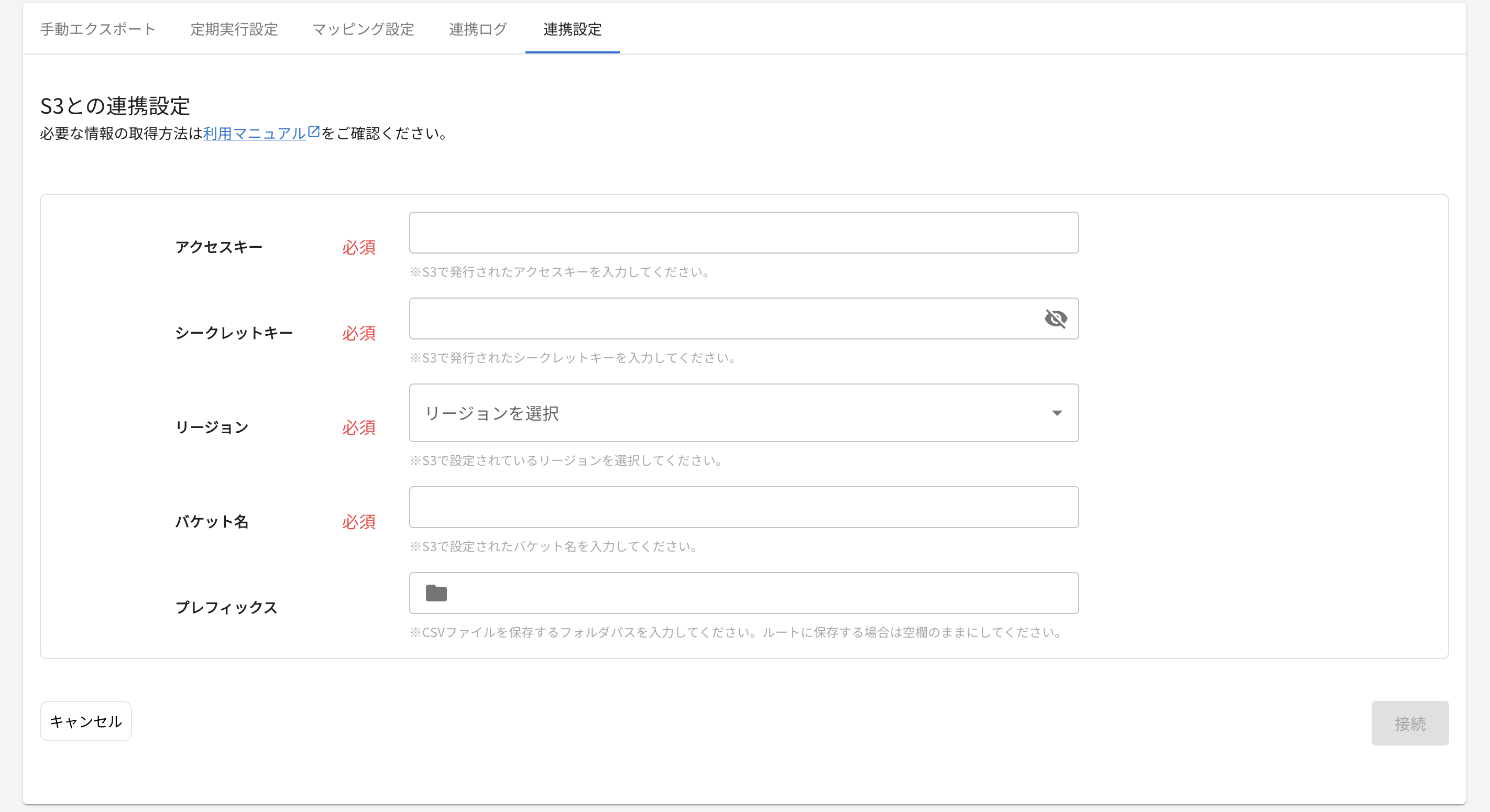This screenshot has width=1490, height=812.
Task: View the 連携ログ tab
Action: (x=478, y=29)
